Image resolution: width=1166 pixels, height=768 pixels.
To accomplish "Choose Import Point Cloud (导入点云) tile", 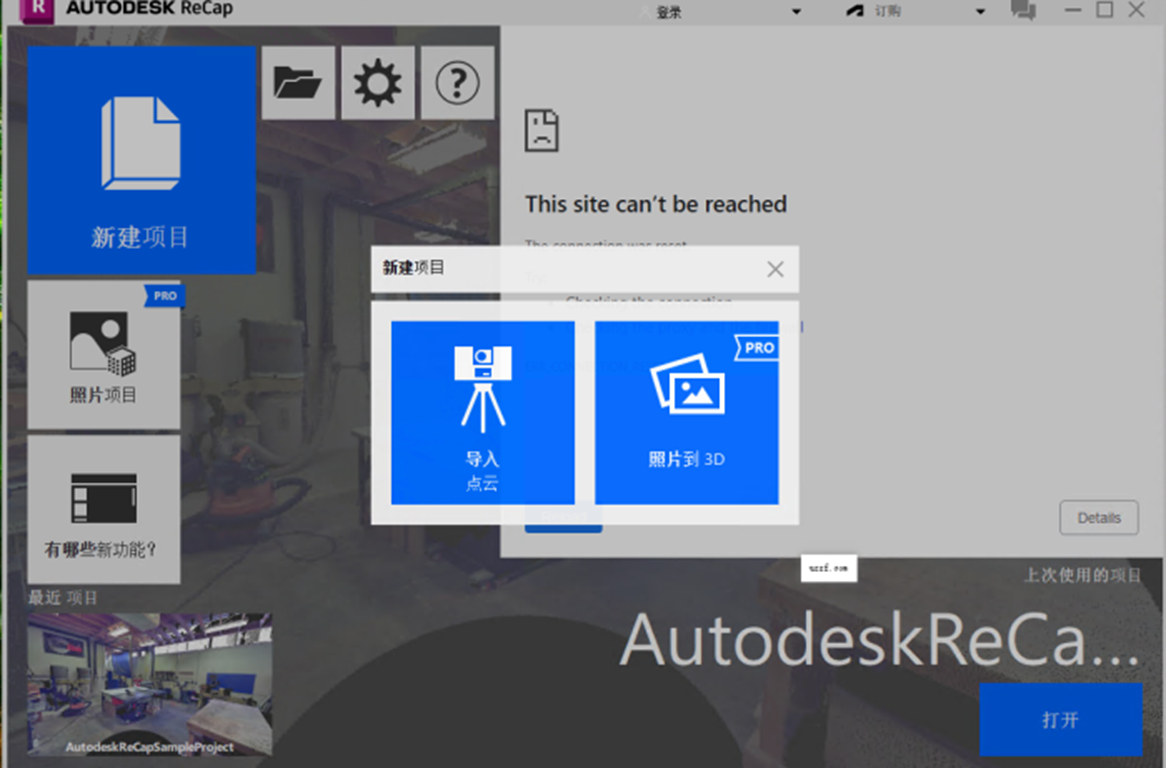I will tap(483, 413).
